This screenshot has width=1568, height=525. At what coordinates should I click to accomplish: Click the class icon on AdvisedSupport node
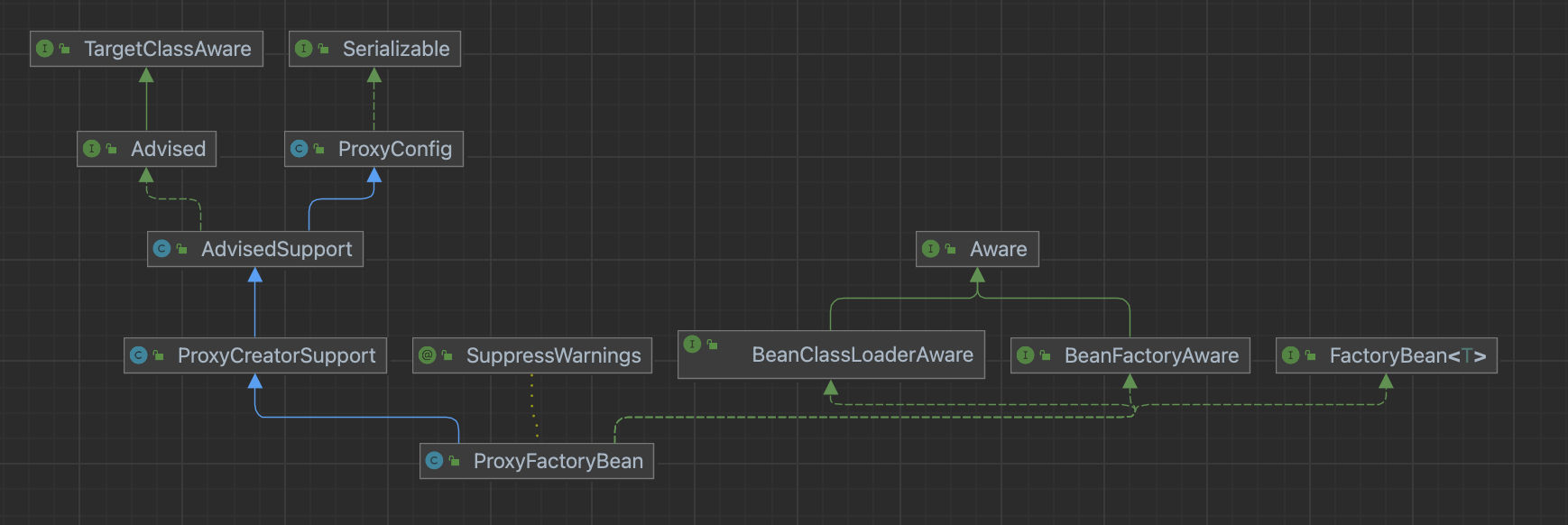pyautogui.click(x=162, y=249)
